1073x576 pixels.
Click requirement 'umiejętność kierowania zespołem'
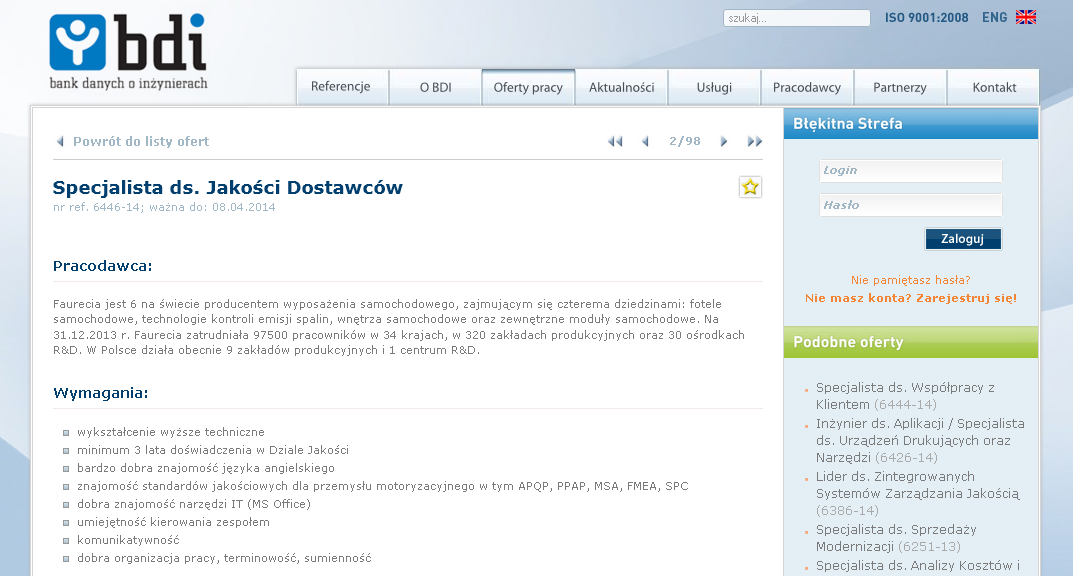point(173,522)
